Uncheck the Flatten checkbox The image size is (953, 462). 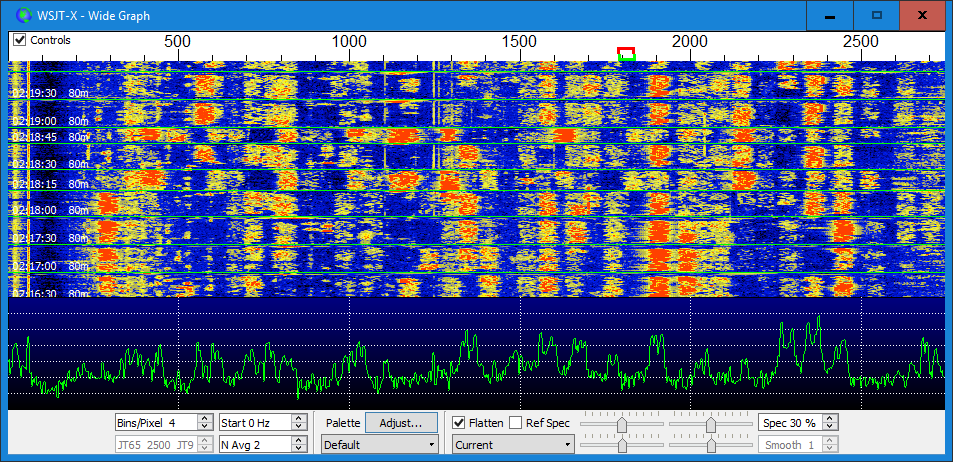(x=459, y=422)
